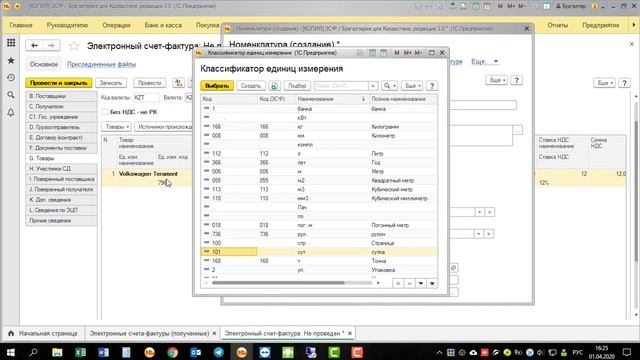Open TeamViewer from the taskbar
640x360 pixels.
[x=265, y=352]
